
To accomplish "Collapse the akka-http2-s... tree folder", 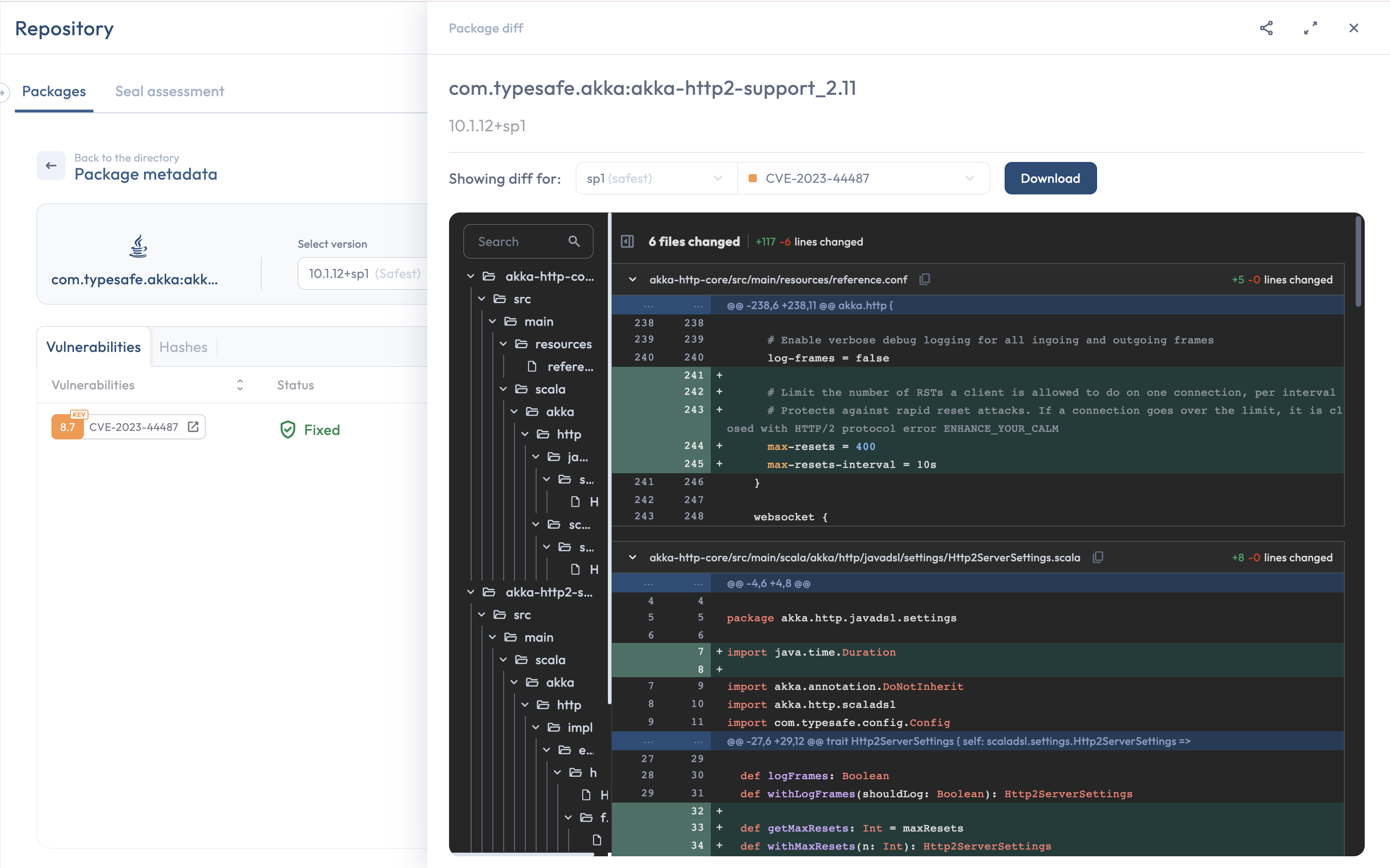I will coord(471,592).
